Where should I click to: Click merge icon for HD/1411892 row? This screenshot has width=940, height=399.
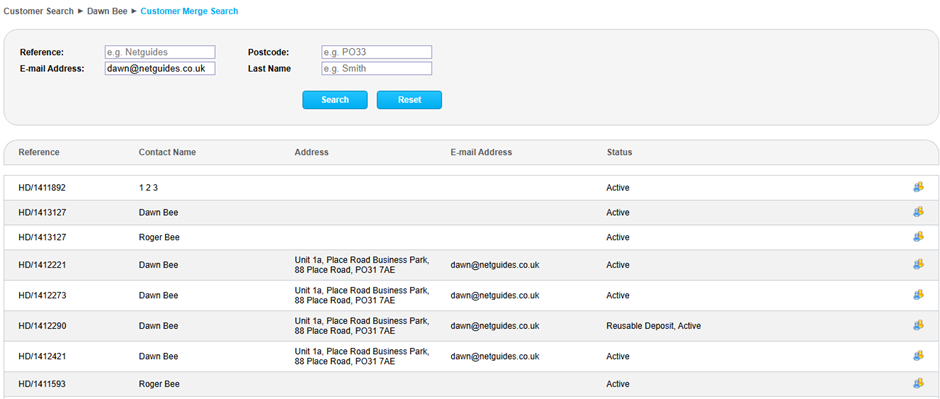pos(918,188)
